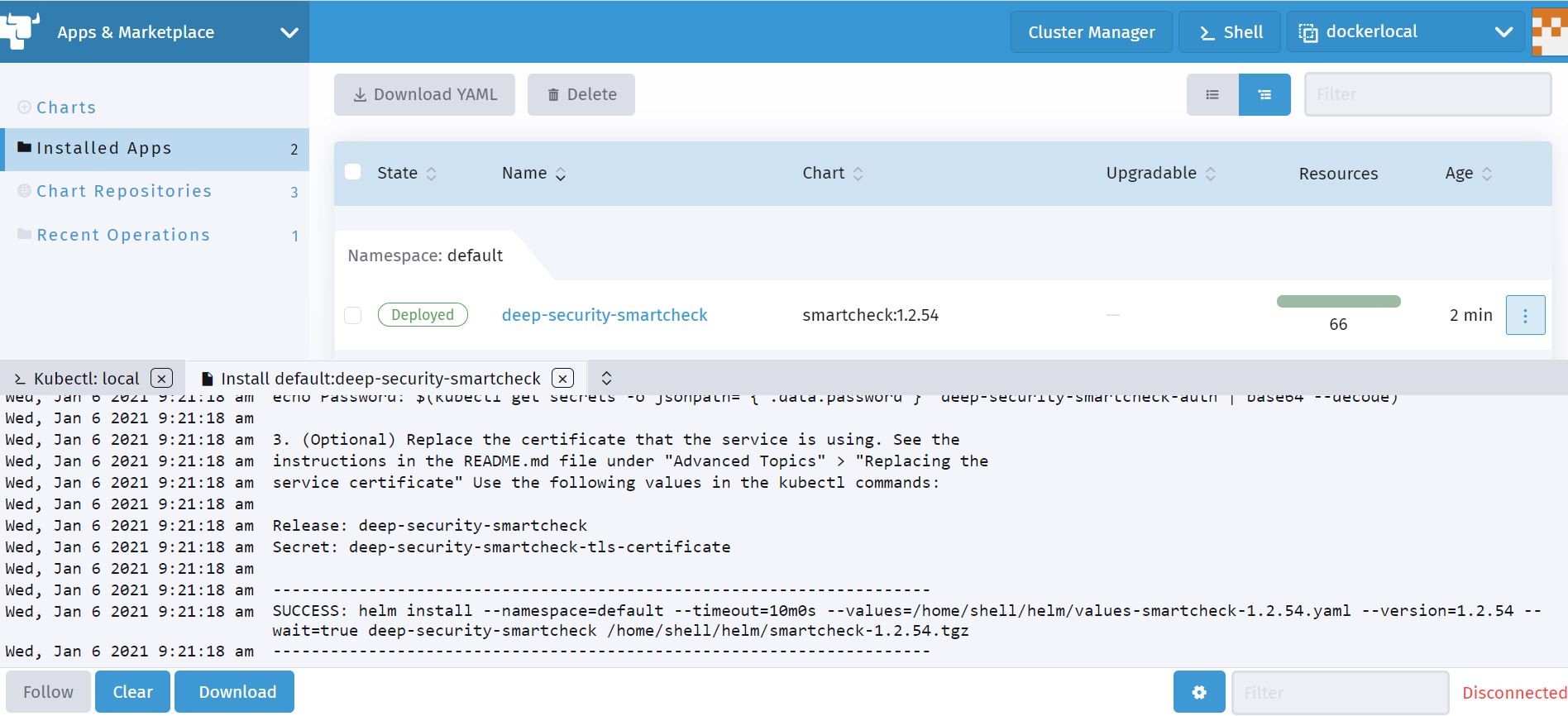Screen dimensions: 1568x716
Task: Click the Deployed state badge
Action: (423, 315)
